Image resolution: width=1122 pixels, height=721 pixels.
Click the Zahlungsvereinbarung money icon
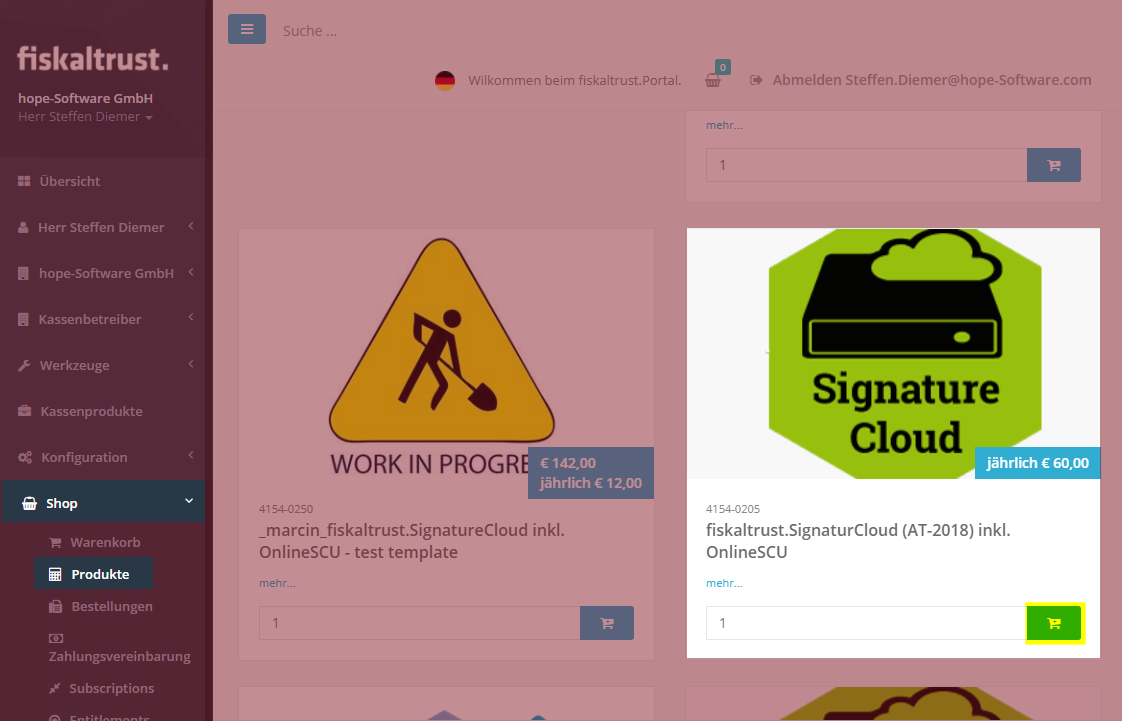pos(56,638)
